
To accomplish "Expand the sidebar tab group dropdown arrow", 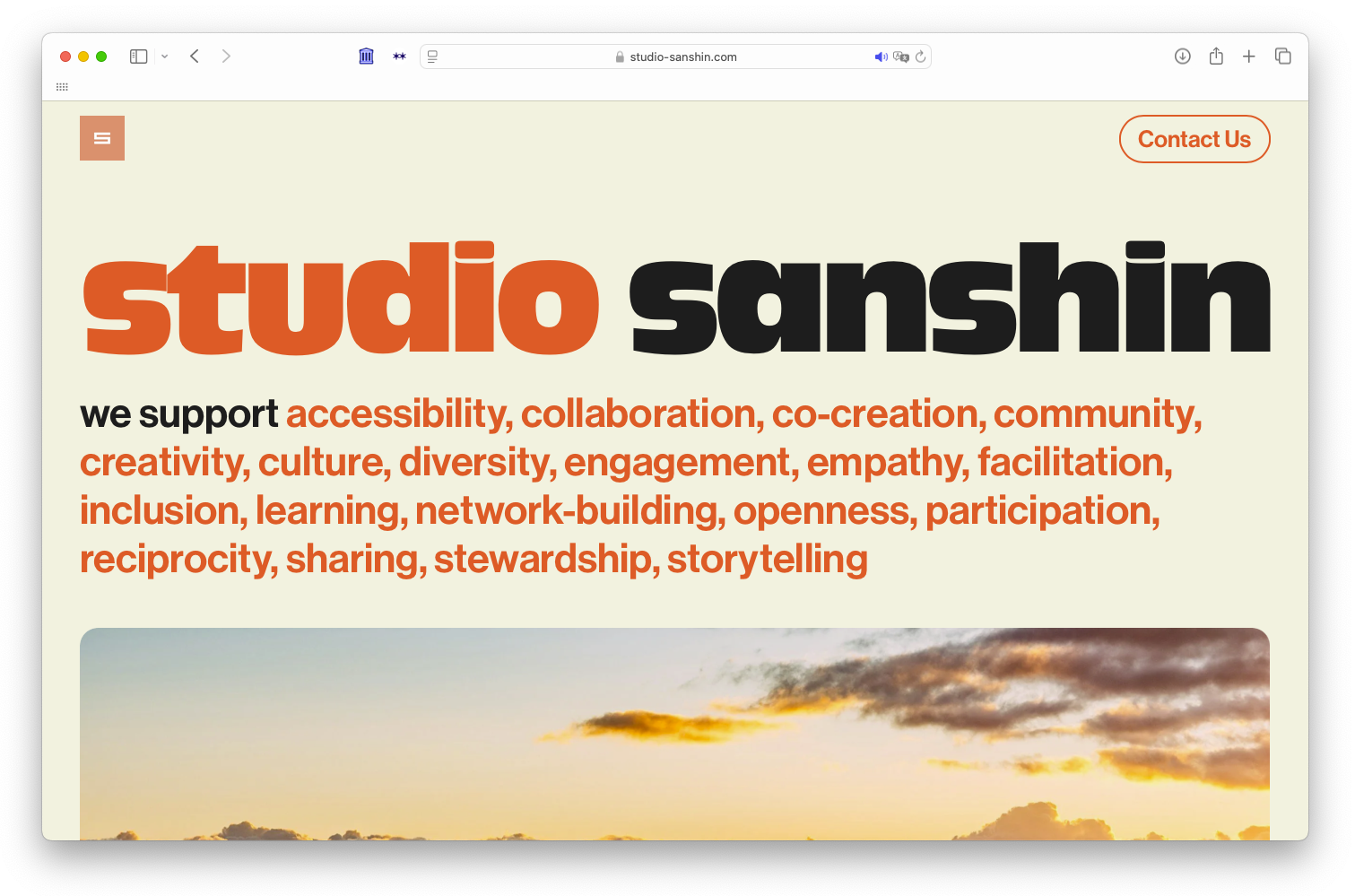I will [165, 57].
